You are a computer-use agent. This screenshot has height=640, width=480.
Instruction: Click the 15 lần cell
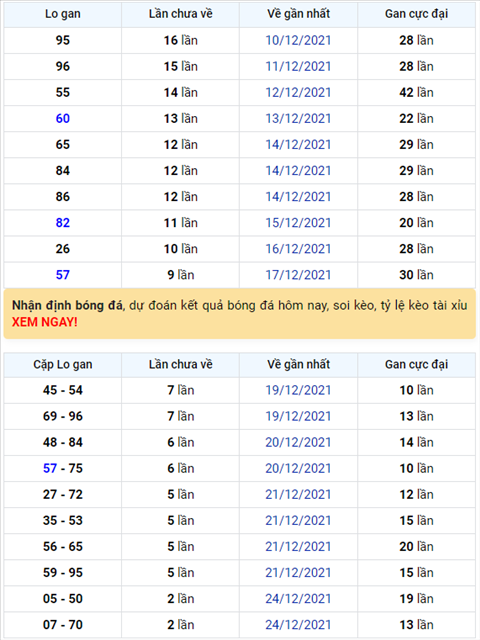point(180,67)
